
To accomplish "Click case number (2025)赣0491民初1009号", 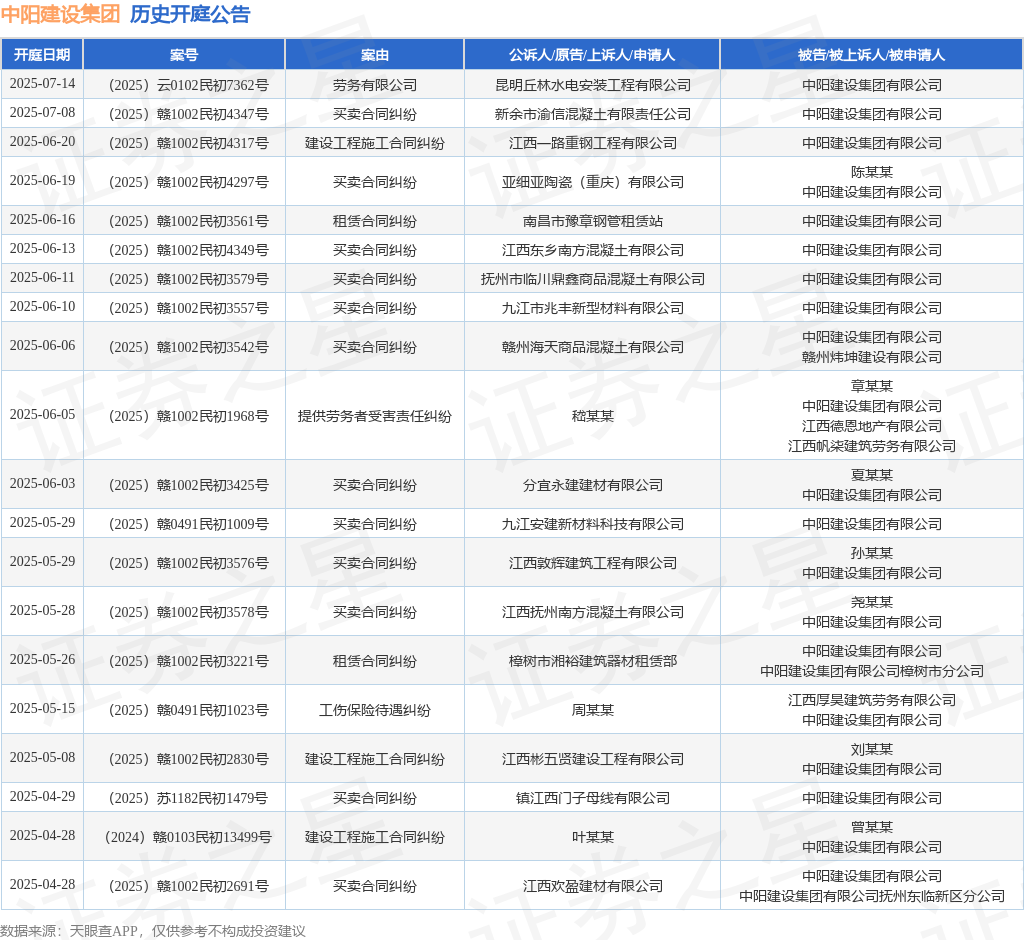I will pos(187,524).
